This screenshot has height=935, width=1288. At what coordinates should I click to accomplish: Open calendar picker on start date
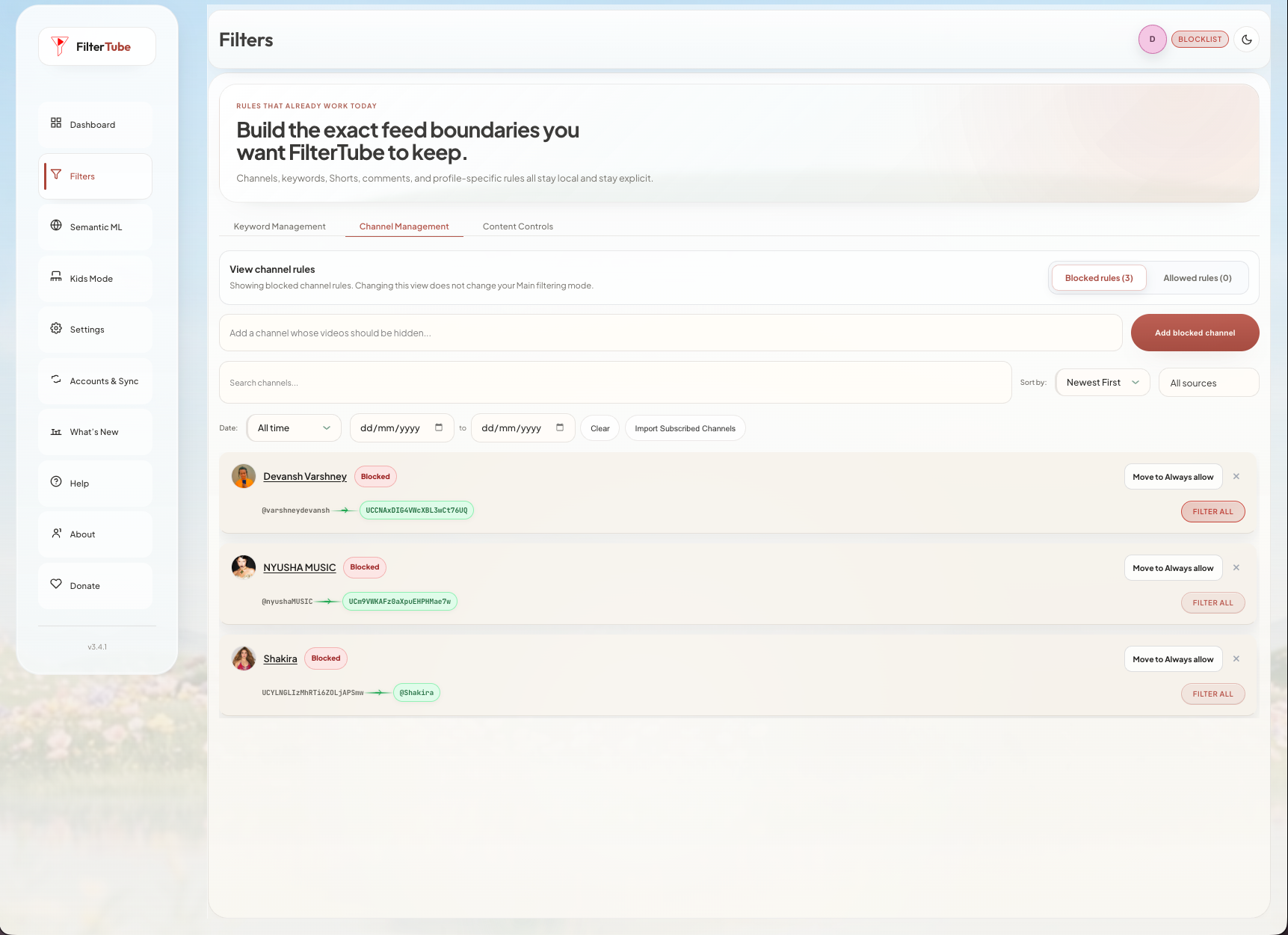click(439, 428)
